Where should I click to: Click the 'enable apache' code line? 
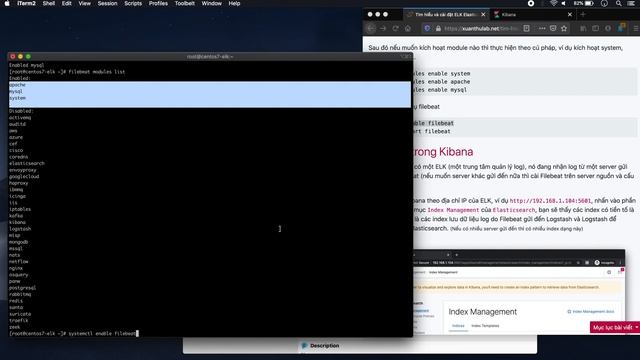coord(442,82)
